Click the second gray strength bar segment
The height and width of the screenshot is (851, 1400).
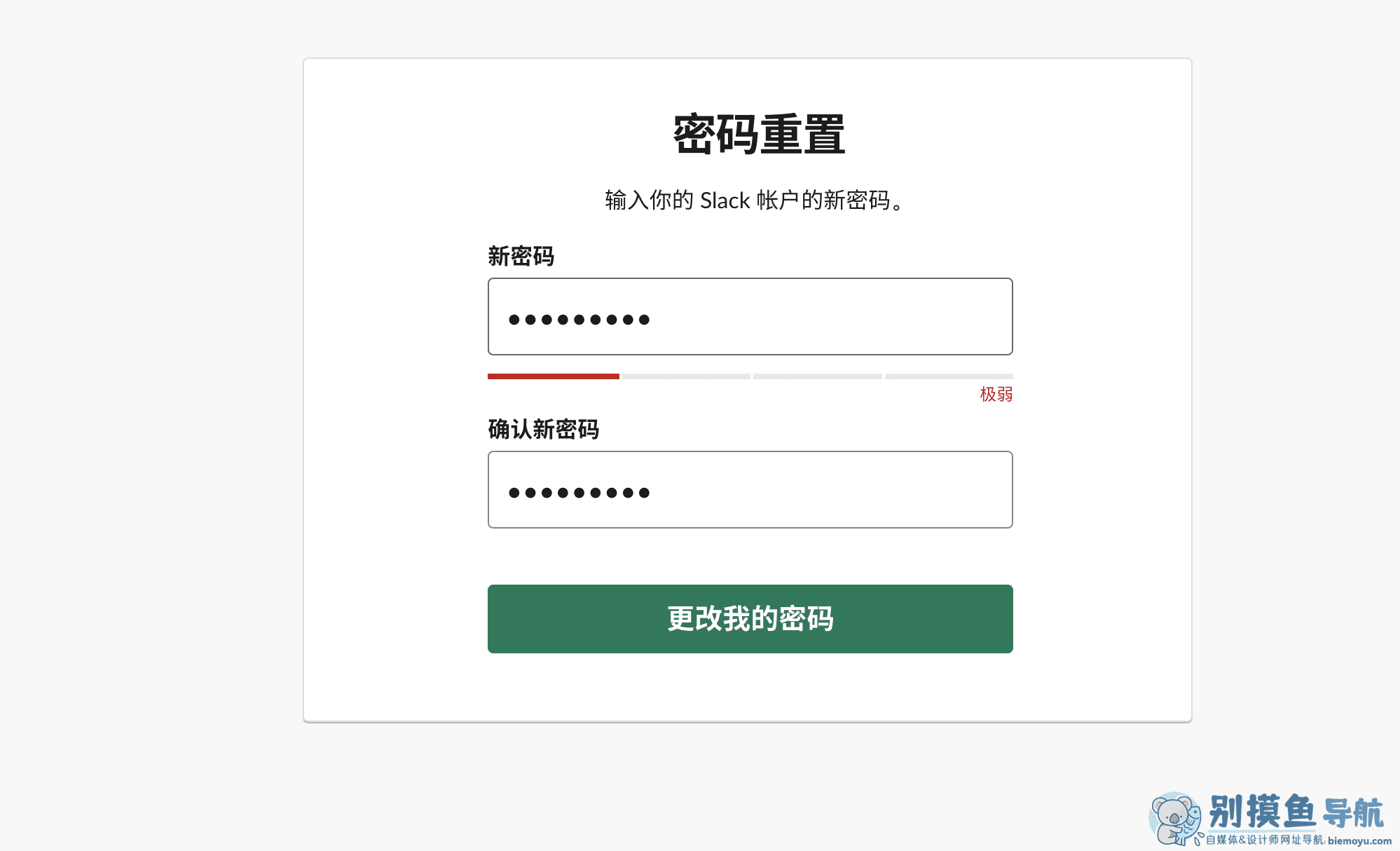click(x=686, y=376)
